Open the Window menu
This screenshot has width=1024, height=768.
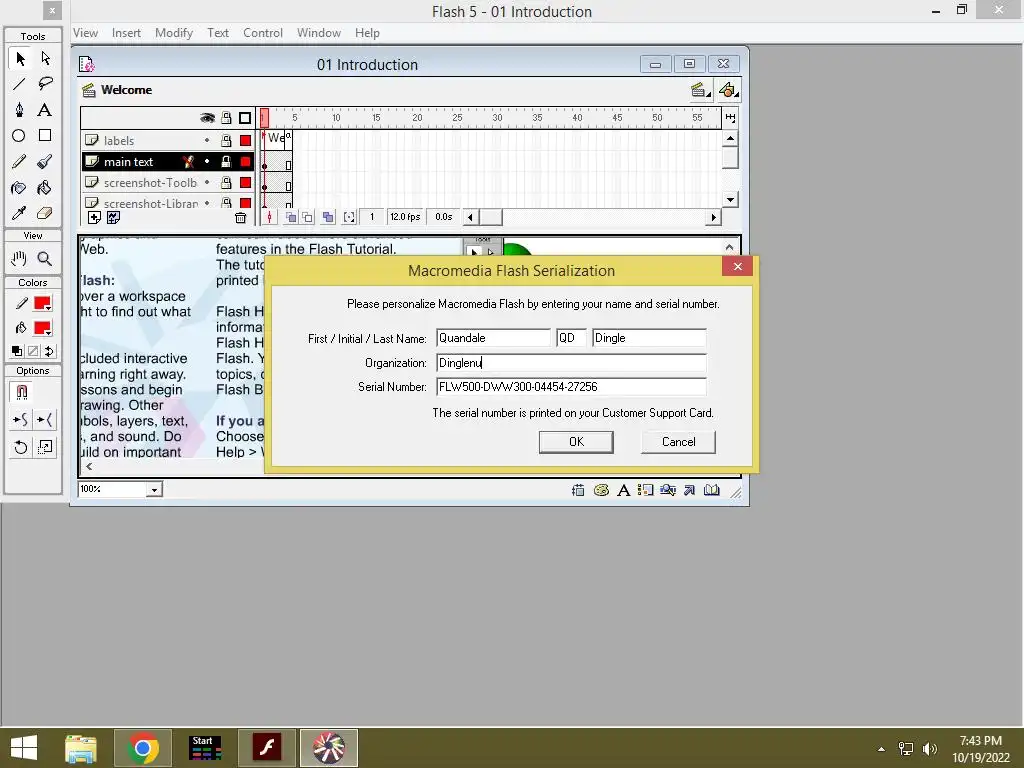(319, 33)
